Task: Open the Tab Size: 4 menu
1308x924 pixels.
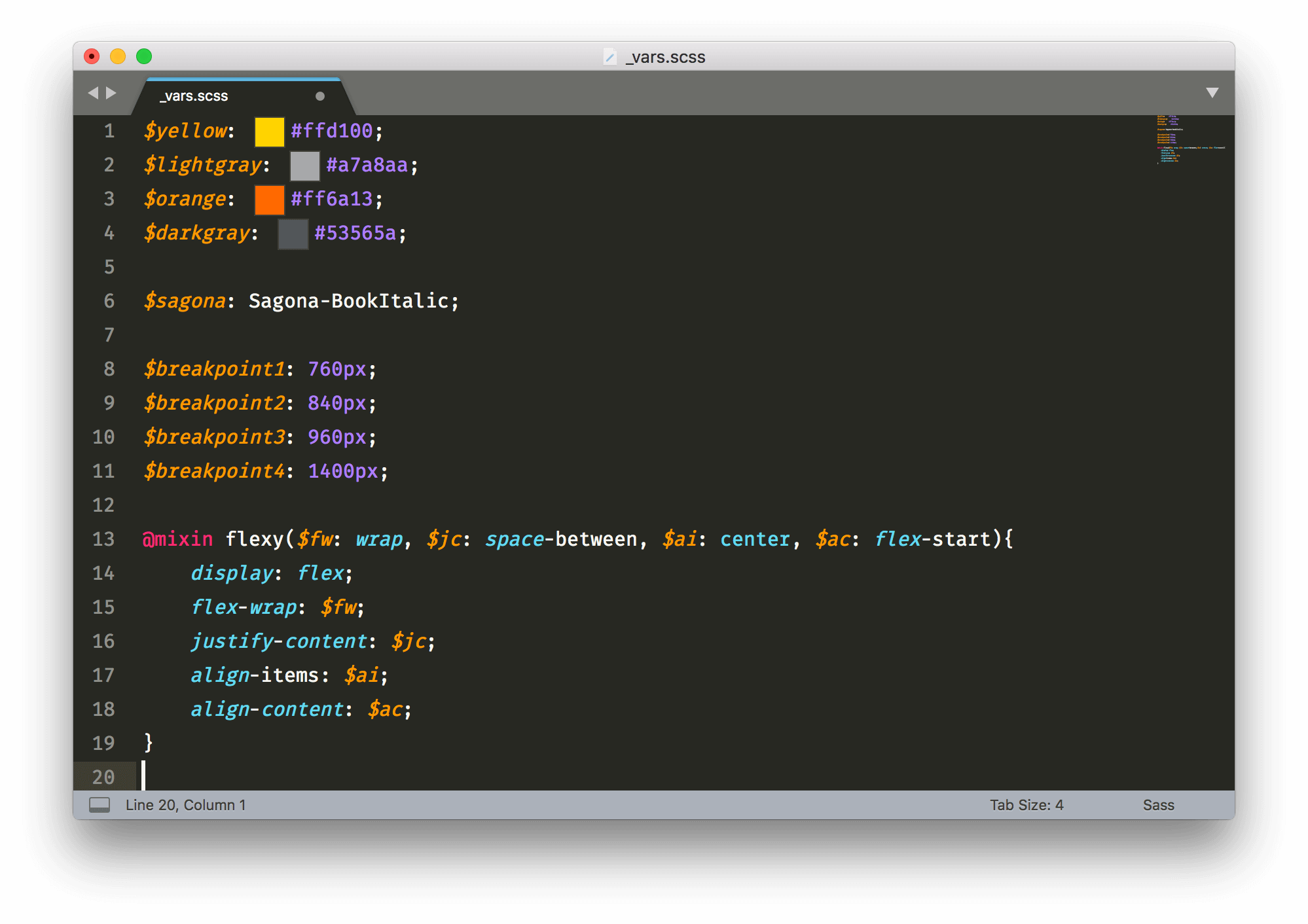Action: click(x=1026, y=805)
